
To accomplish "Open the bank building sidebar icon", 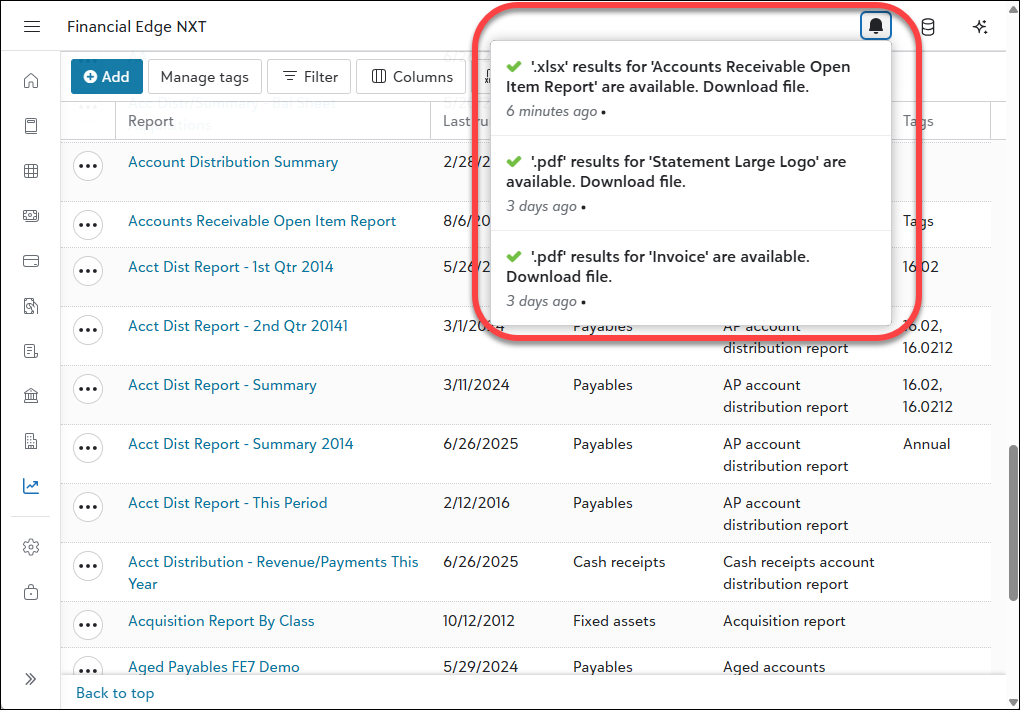I will click(x=31, y=396).
